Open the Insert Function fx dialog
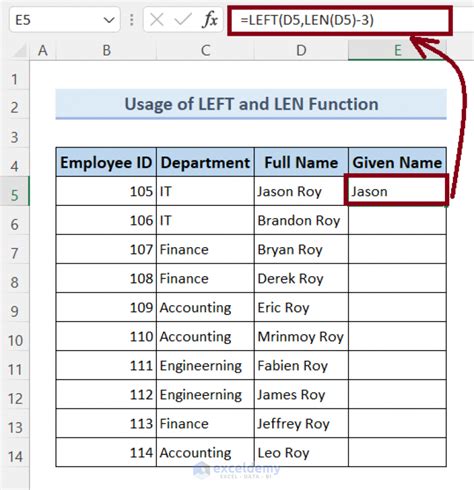Viewport: 474px width, 490px height. click(x=210, y=20)
